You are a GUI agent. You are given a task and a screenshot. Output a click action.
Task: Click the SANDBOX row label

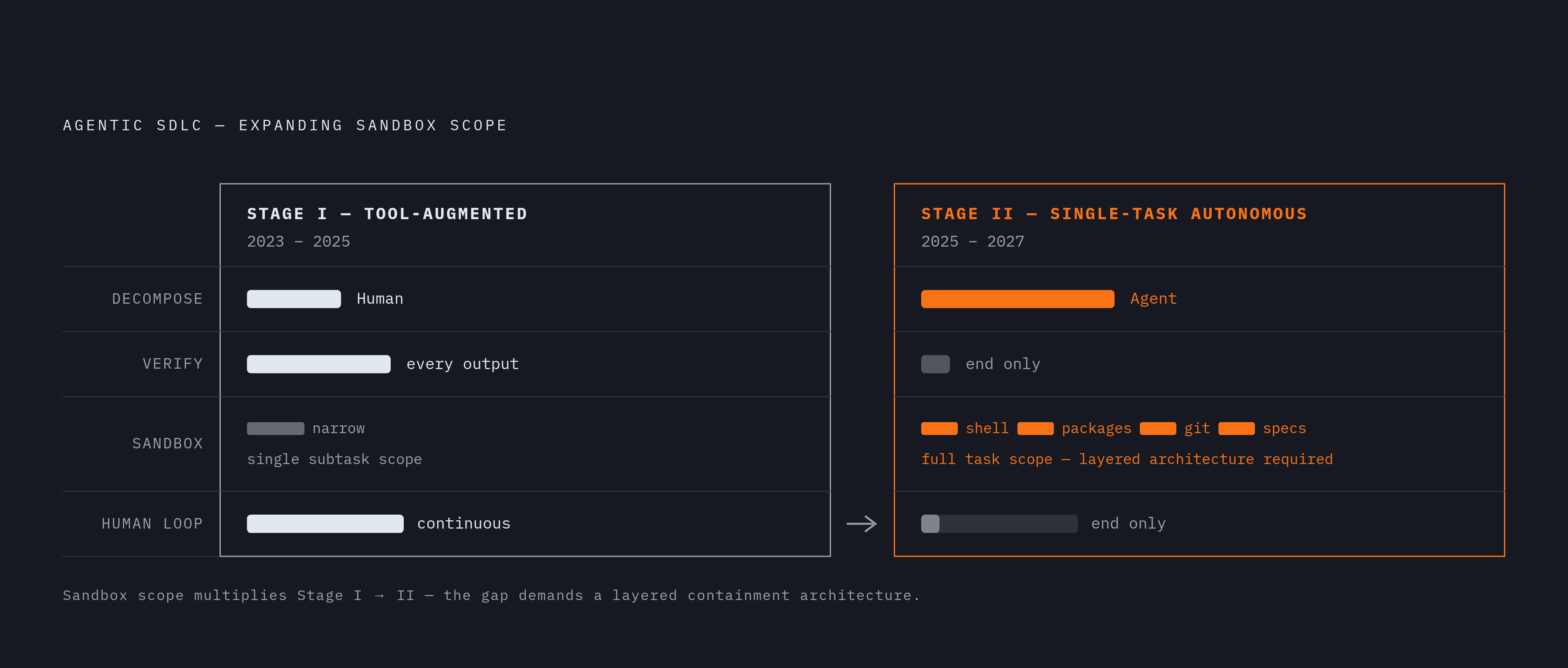pyautogui.click(x=167, y=444)
